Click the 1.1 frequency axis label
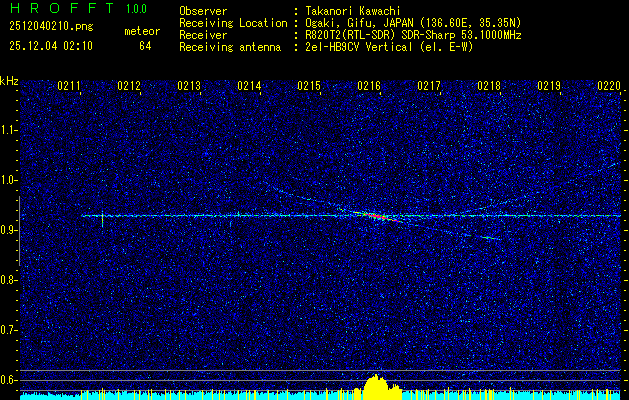 [x=8, y=130]
